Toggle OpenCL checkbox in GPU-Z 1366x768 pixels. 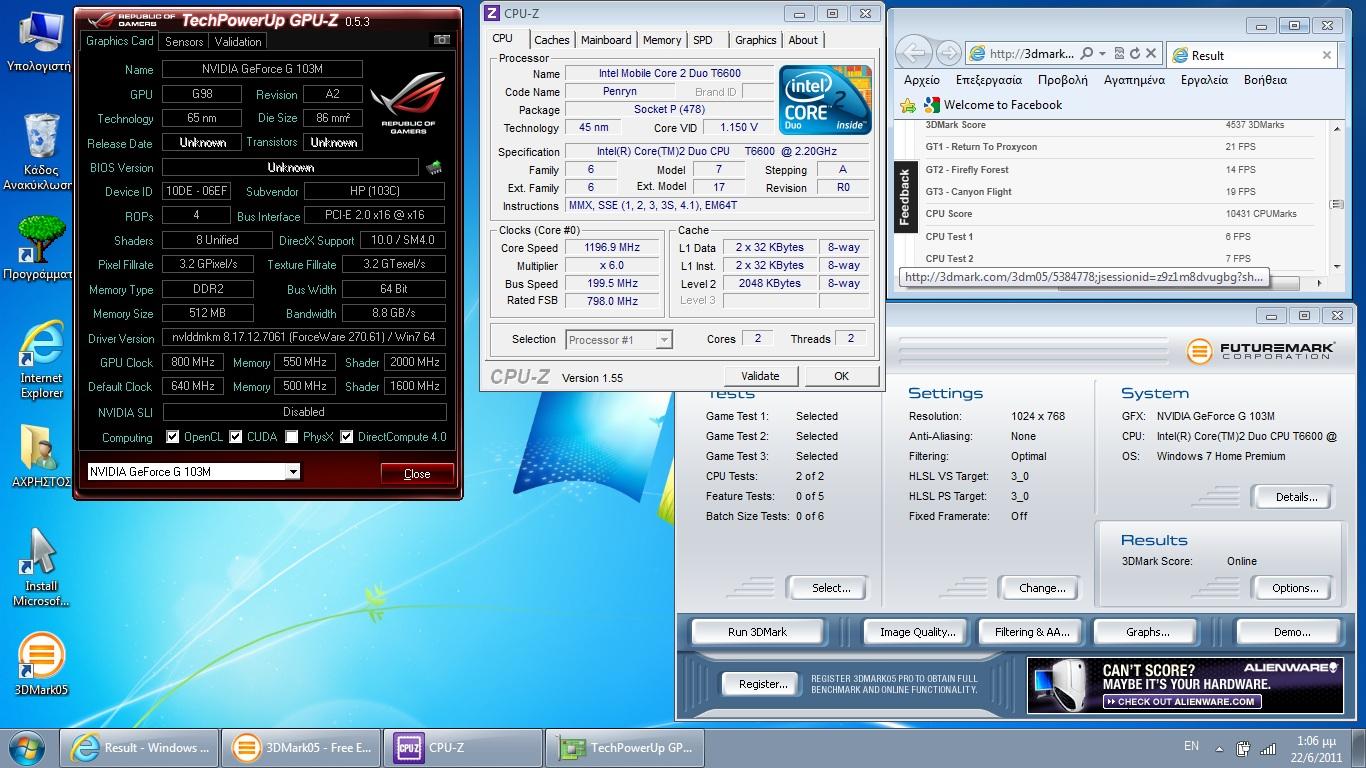tap(173, 437)
